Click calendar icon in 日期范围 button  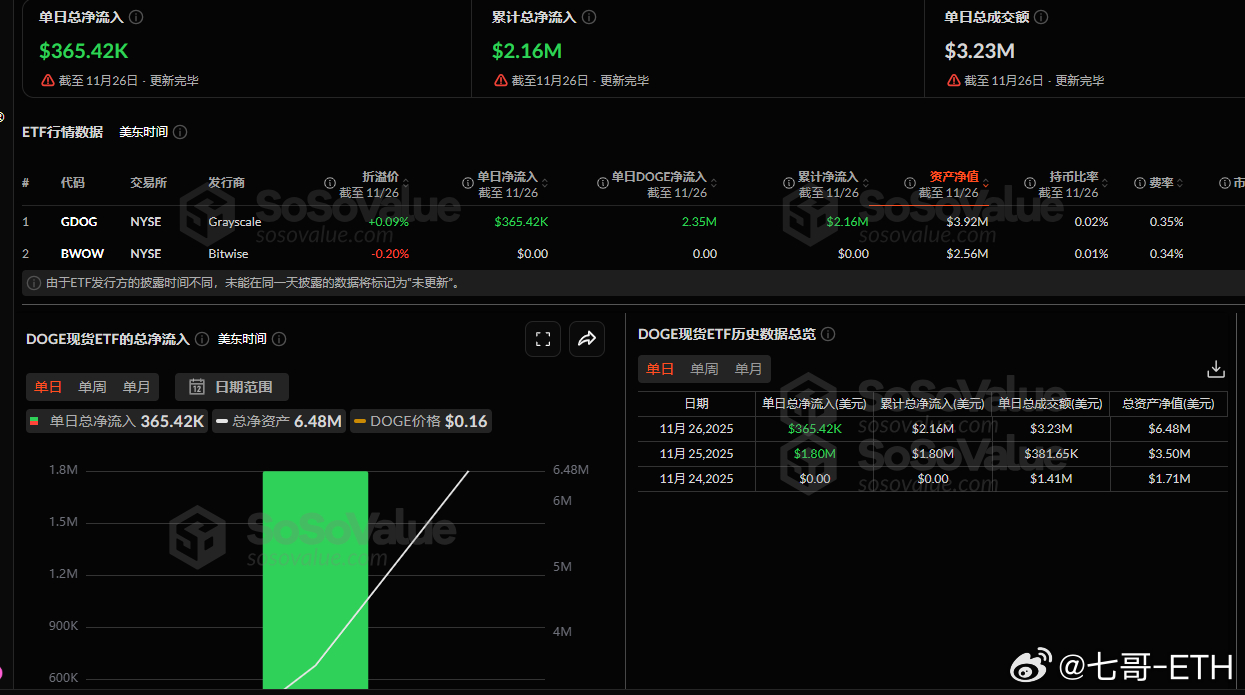(197, 387)
